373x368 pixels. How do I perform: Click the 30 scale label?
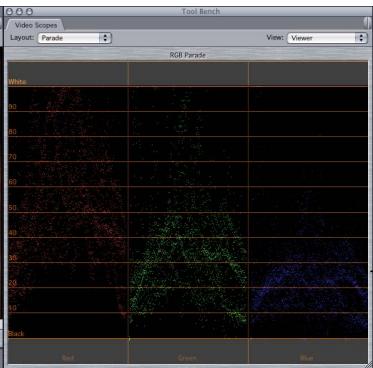[x=12, y=258]
